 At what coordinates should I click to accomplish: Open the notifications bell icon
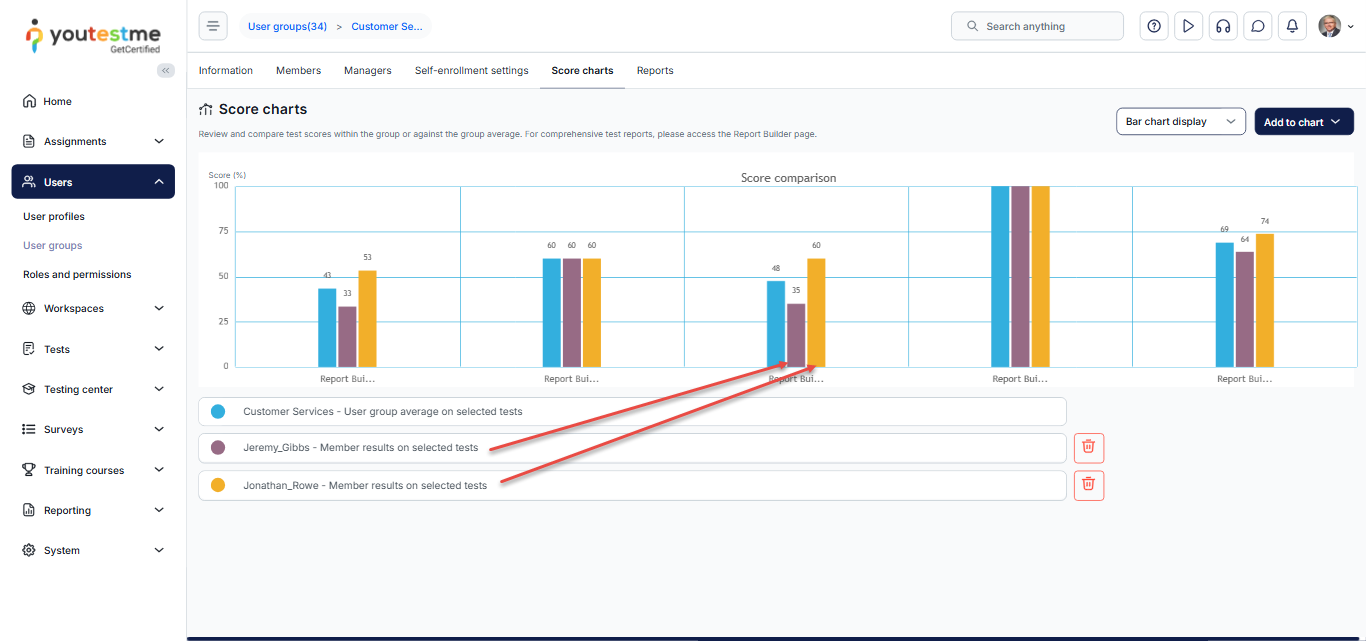pos(1292,26)
